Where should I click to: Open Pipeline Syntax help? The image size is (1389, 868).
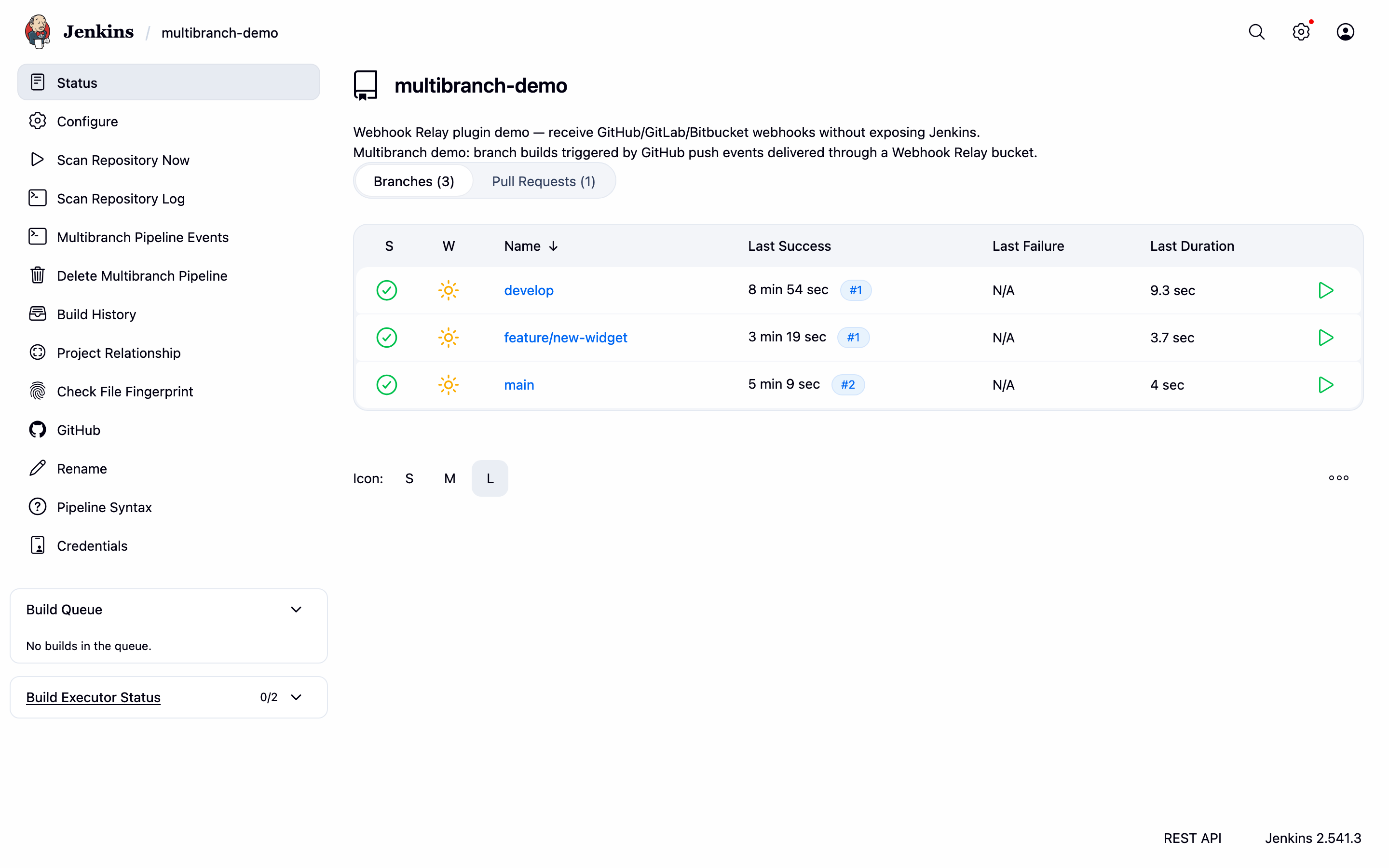(169, 507)
